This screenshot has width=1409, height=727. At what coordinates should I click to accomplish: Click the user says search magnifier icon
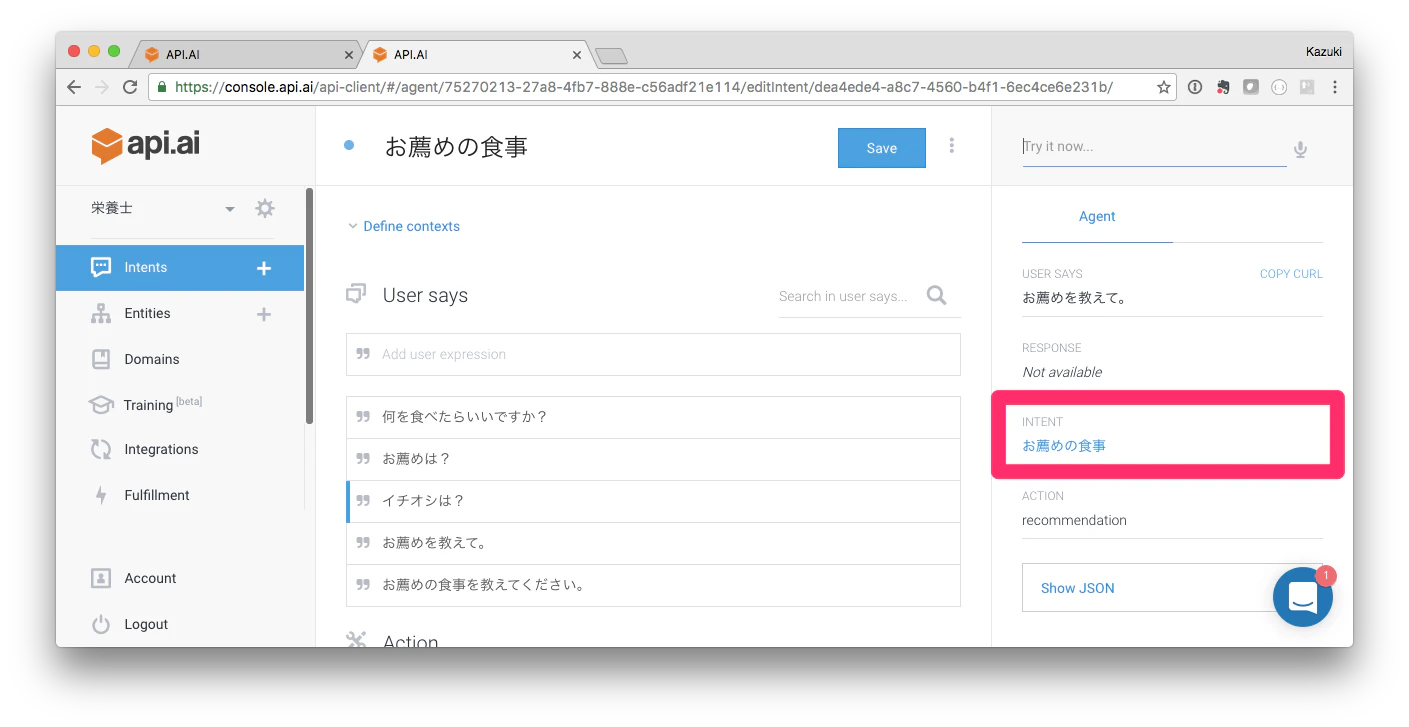(x=936, y=295)
